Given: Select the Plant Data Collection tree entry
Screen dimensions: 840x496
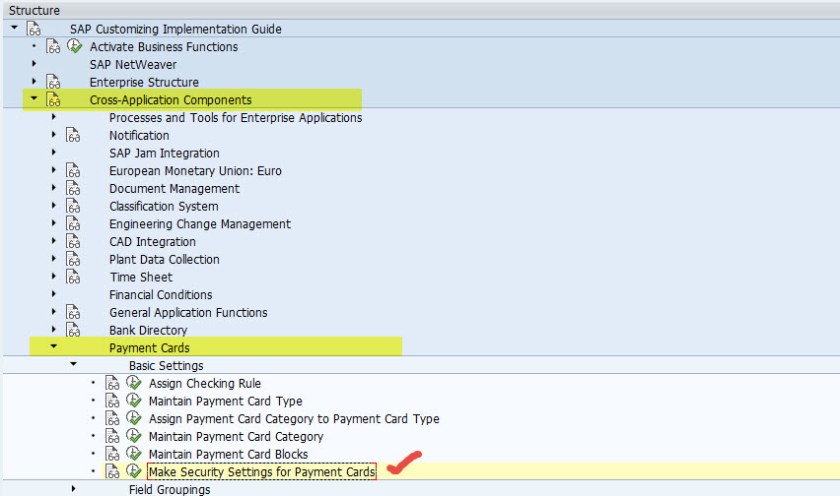Looking at the screenshot, I should 164,260.
